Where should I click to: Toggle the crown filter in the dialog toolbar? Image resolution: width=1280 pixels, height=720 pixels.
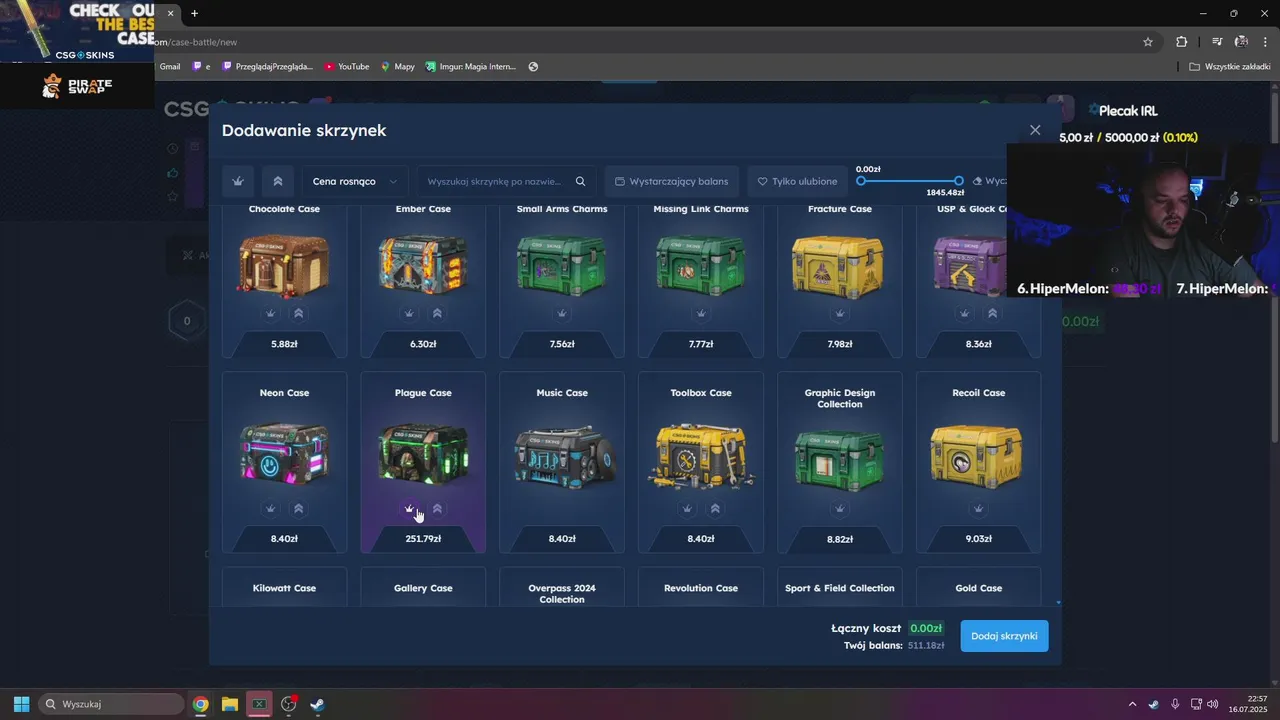click(238, 181)
